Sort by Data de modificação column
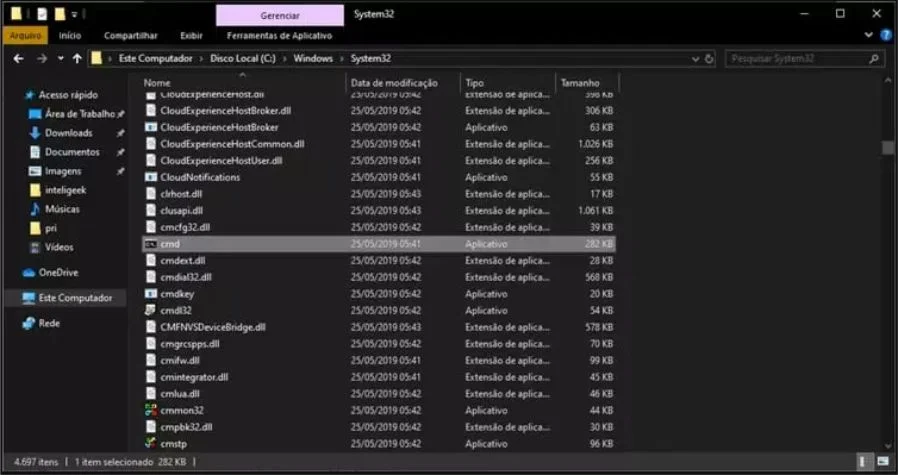 pos(394,83)
